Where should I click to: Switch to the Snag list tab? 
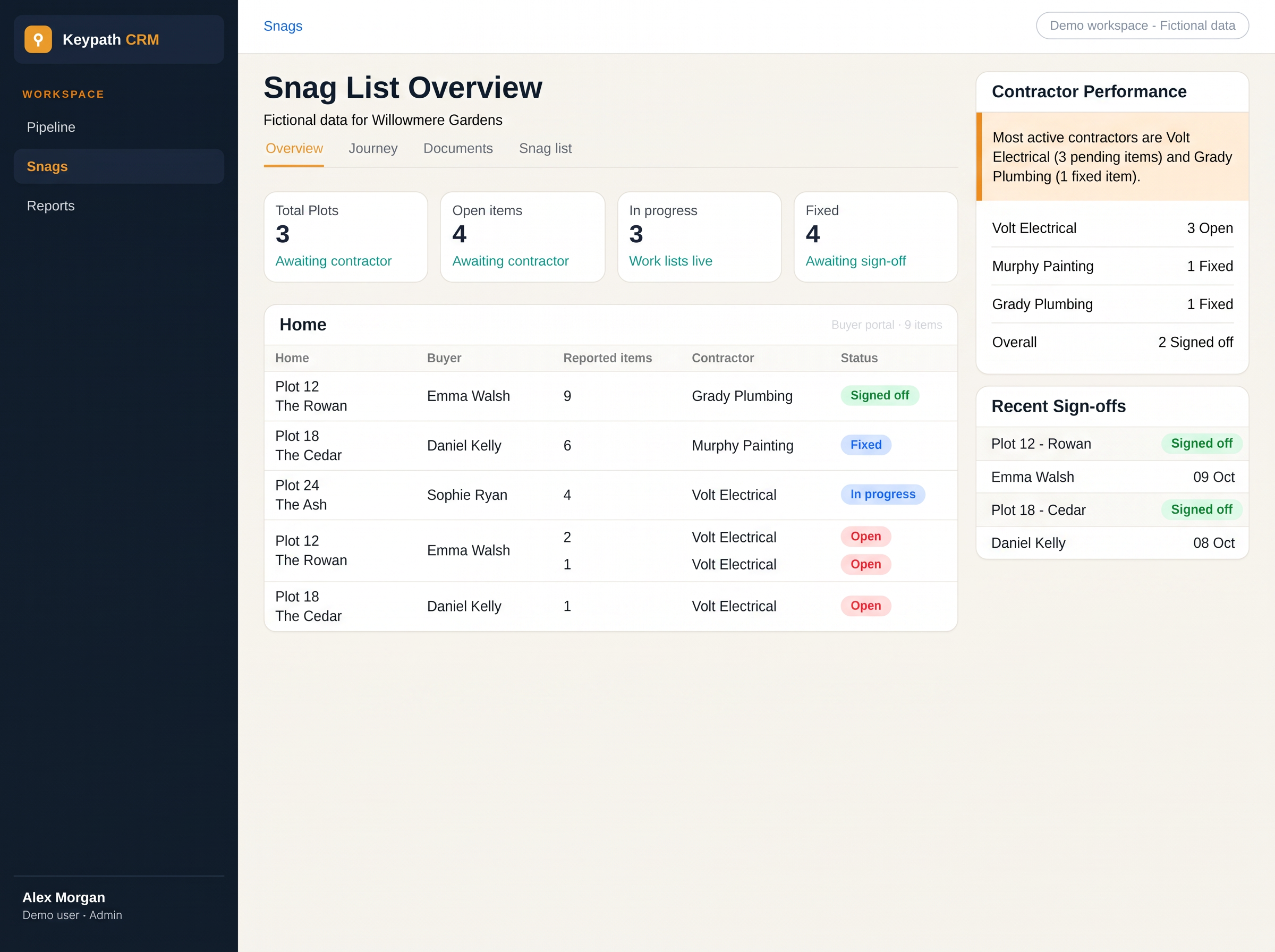[545, 149]
